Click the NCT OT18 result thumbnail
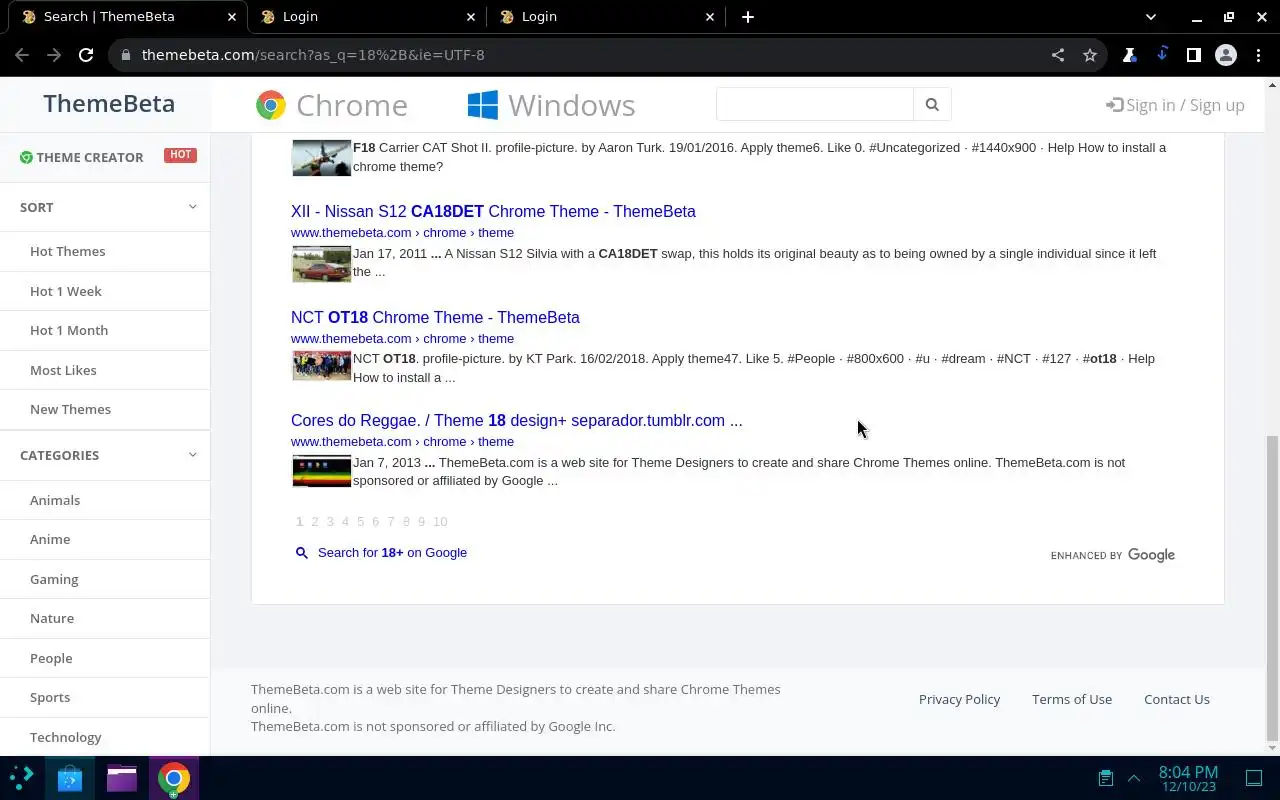This screenshot has width=1280, height=800. pos(321,366)
